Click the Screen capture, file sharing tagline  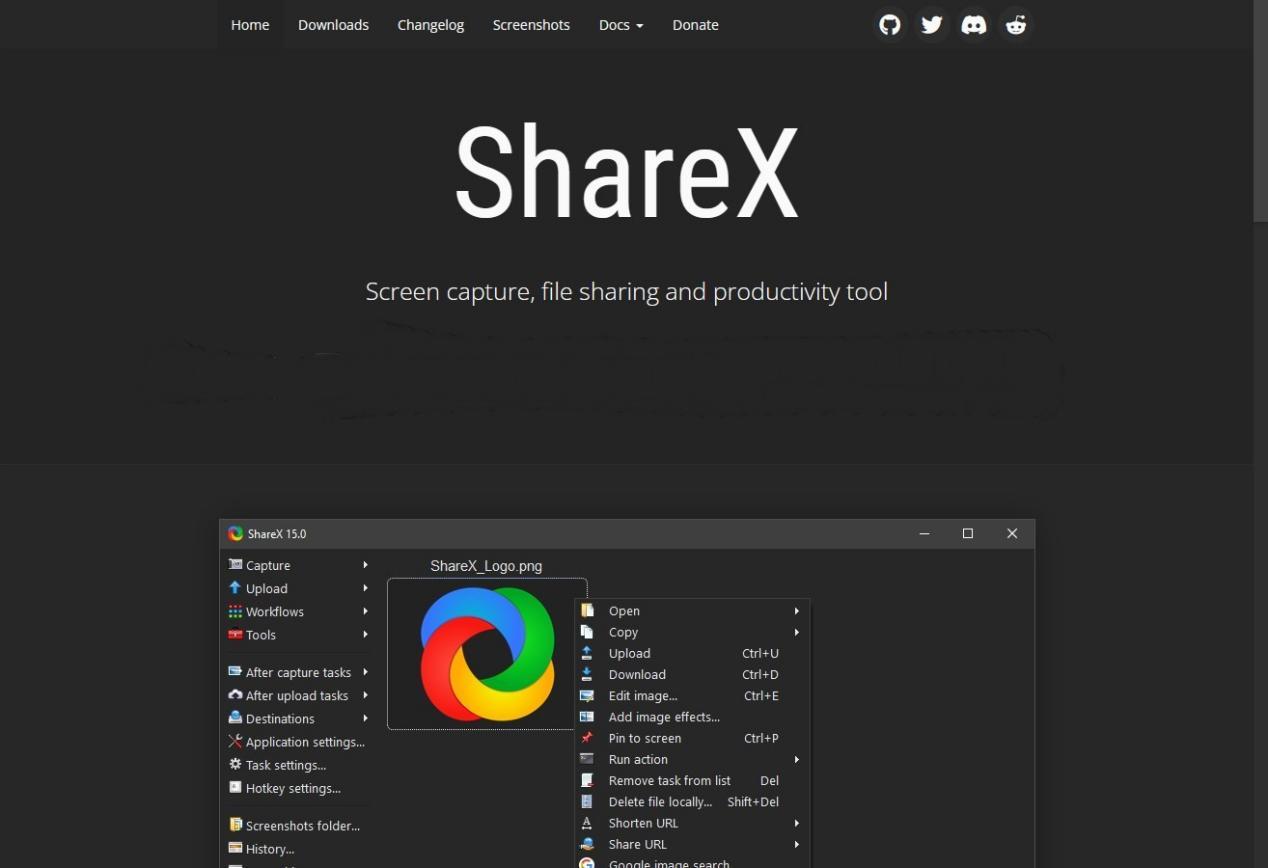tap(626, 292)
